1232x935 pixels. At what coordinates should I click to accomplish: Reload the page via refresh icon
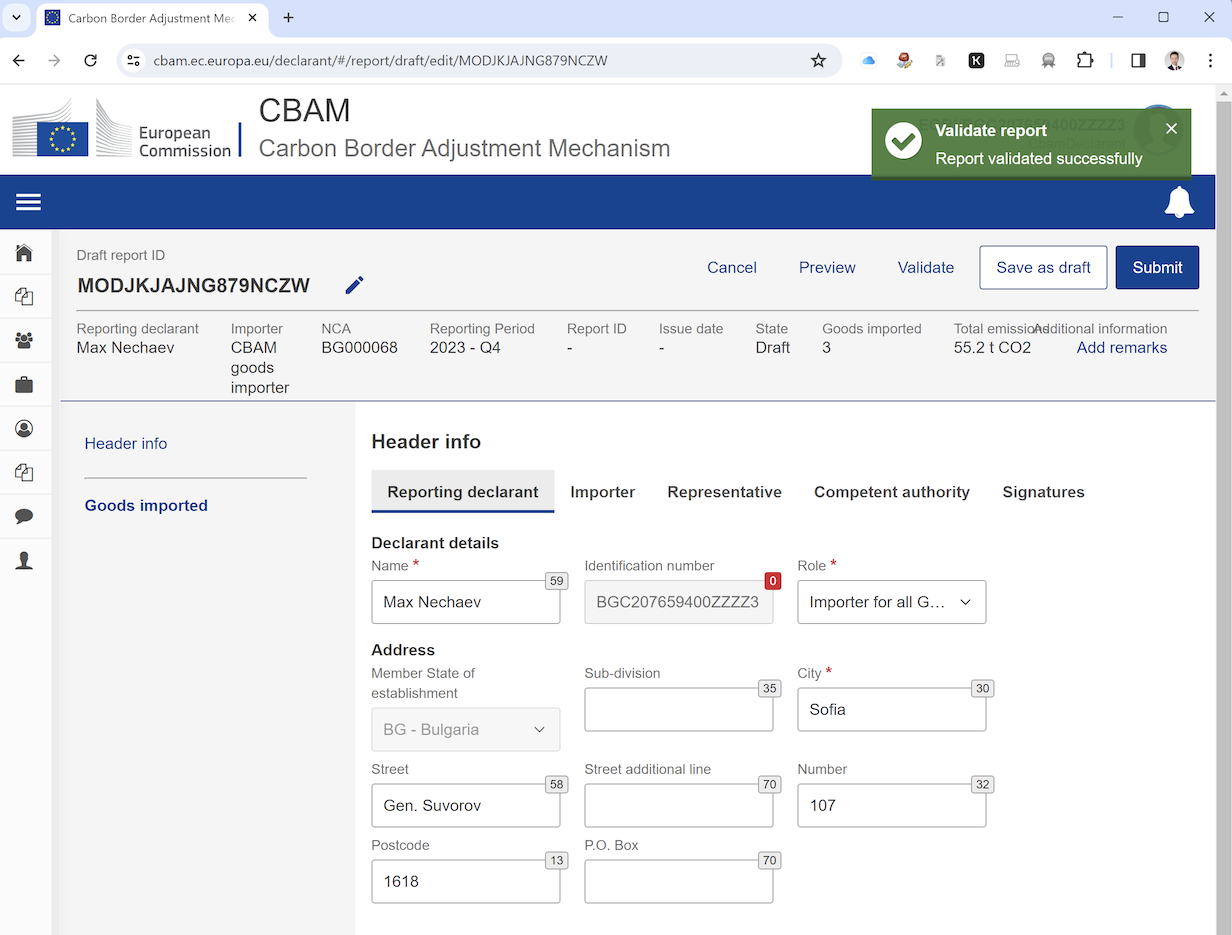pyautogui.click(x=90, y=60)
